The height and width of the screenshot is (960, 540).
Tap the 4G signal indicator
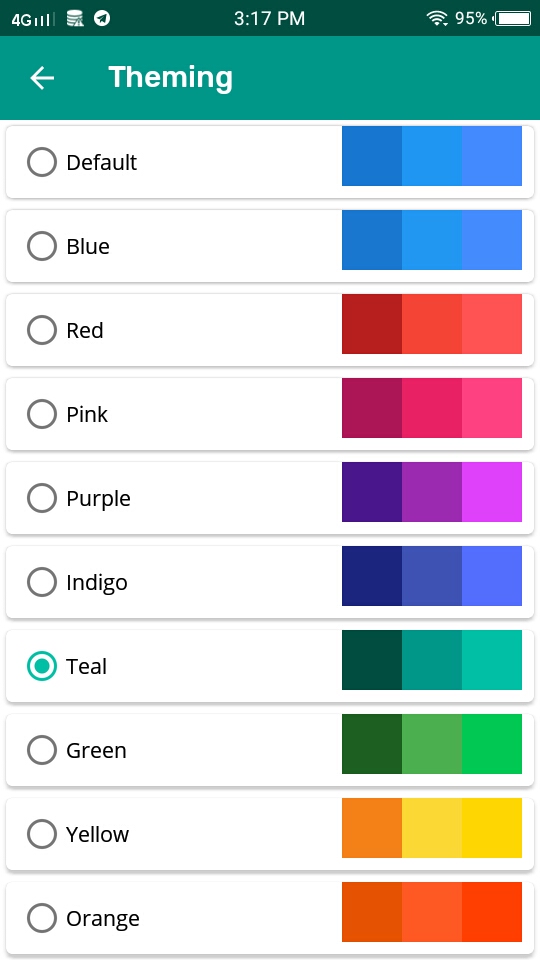pos(32,19)
